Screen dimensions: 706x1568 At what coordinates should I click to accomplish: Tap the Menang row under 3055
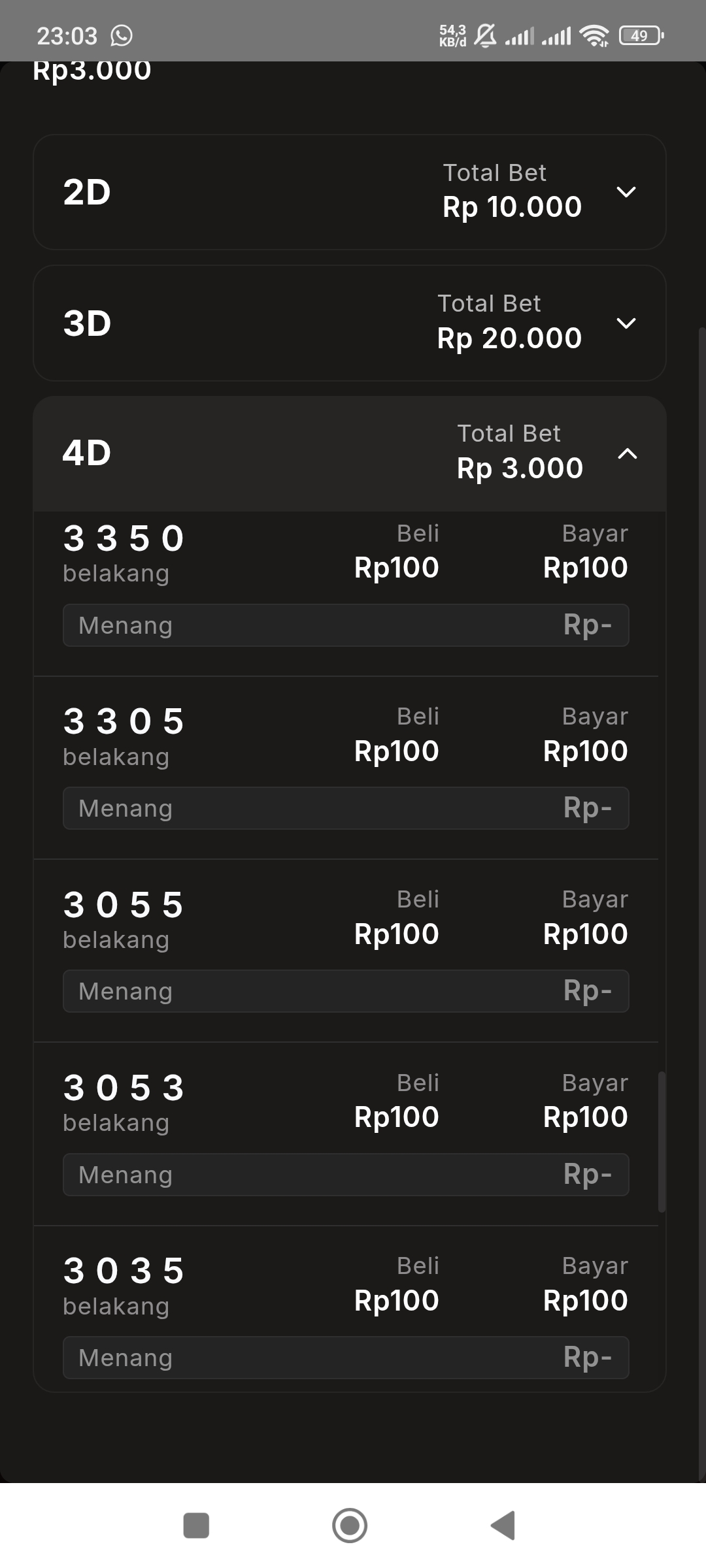346,991
